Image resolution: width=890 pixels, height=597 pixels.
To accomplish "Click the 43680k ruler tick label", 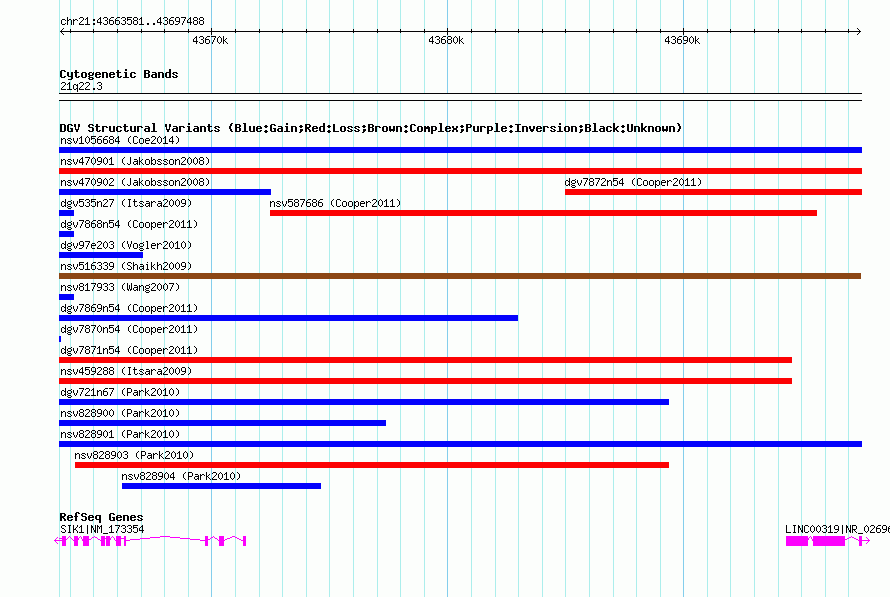I will point(446,40).
